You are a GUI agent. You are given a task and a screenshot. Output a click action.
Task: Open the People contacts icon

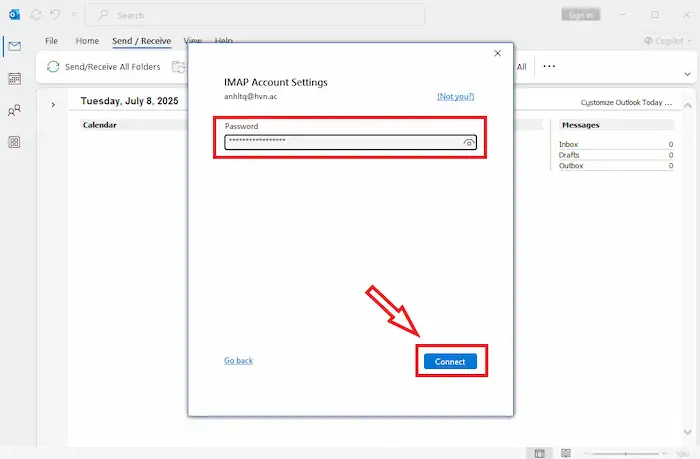(14, 111)
